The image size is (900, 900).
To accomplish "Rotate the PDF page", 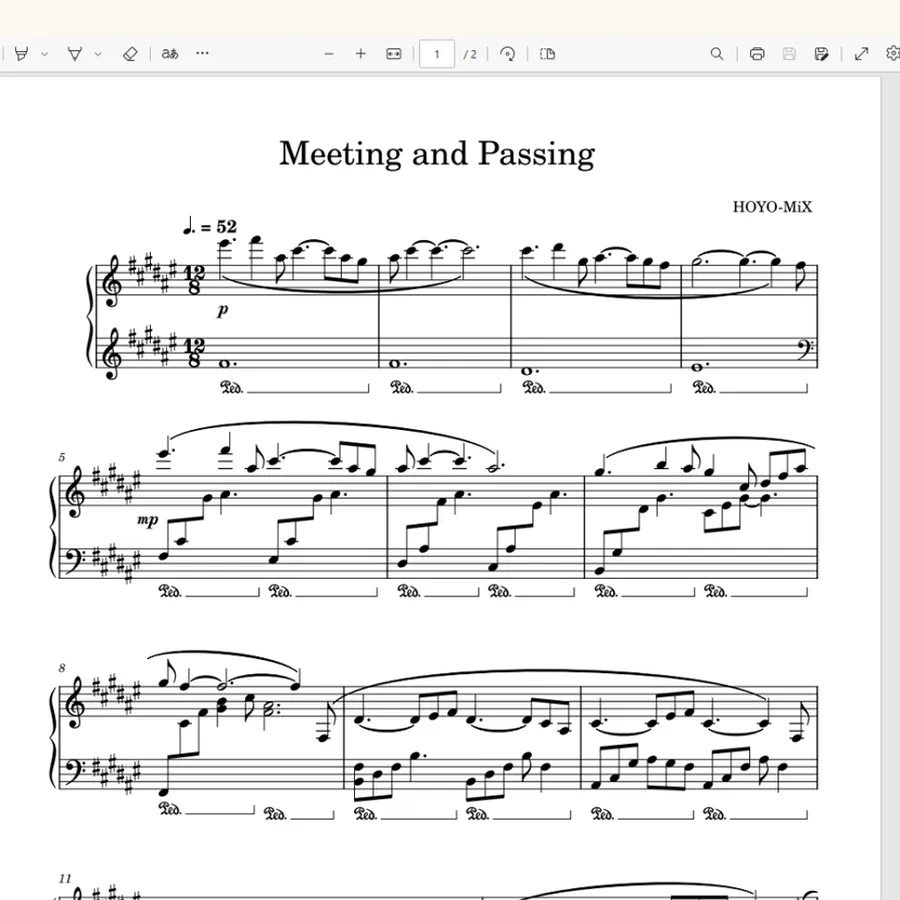I will pyautogui.click(x=507, y=54).
